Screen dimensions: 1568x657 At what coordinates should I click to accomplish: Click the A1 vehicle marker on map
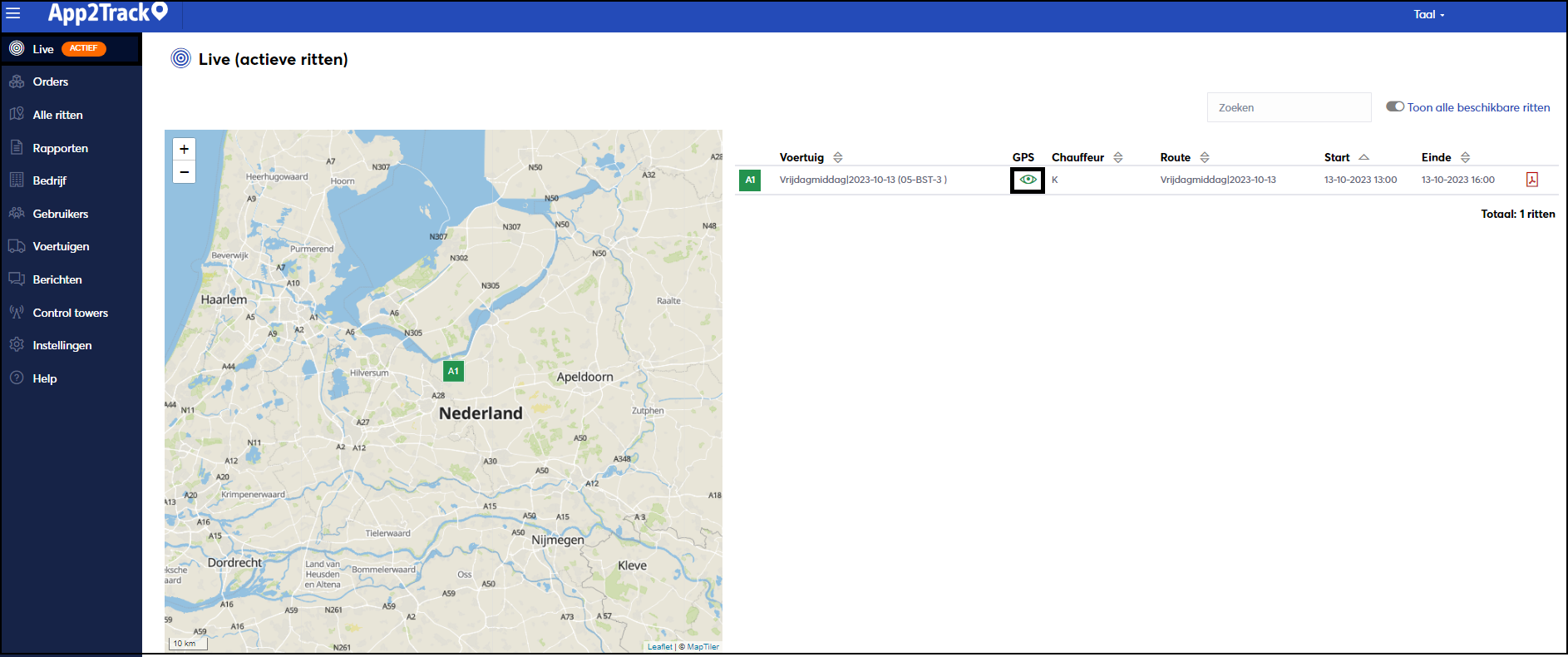453,371
